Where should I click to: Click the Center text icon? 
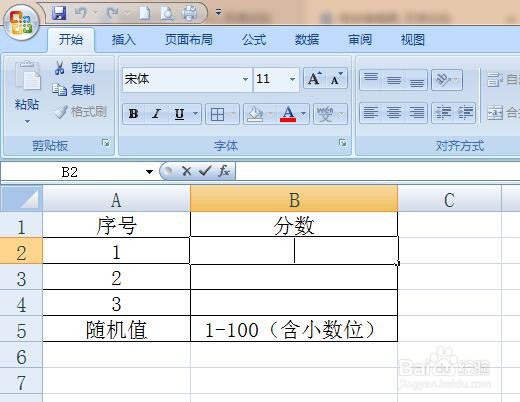pyautogui.click(x=394, y=113)
